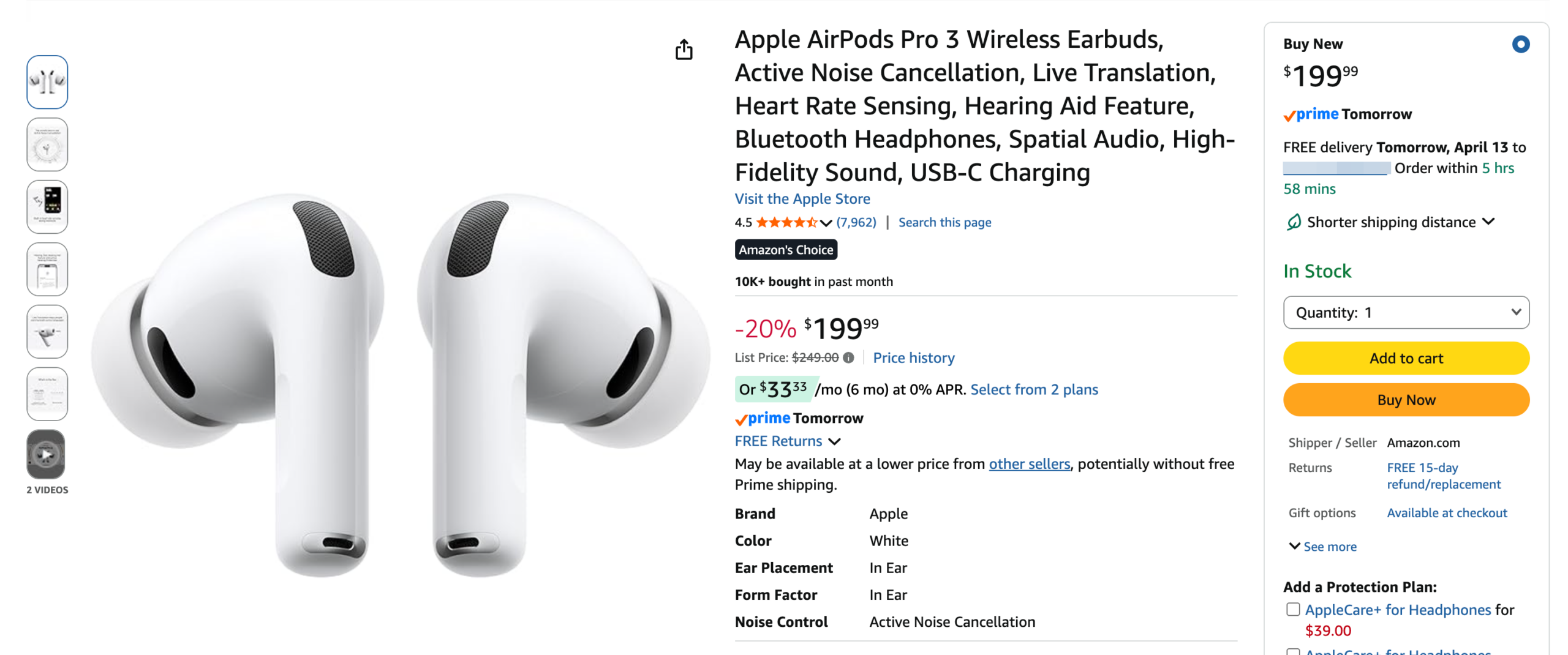Expand Shorter shipping distance details

click(1489, 222)
